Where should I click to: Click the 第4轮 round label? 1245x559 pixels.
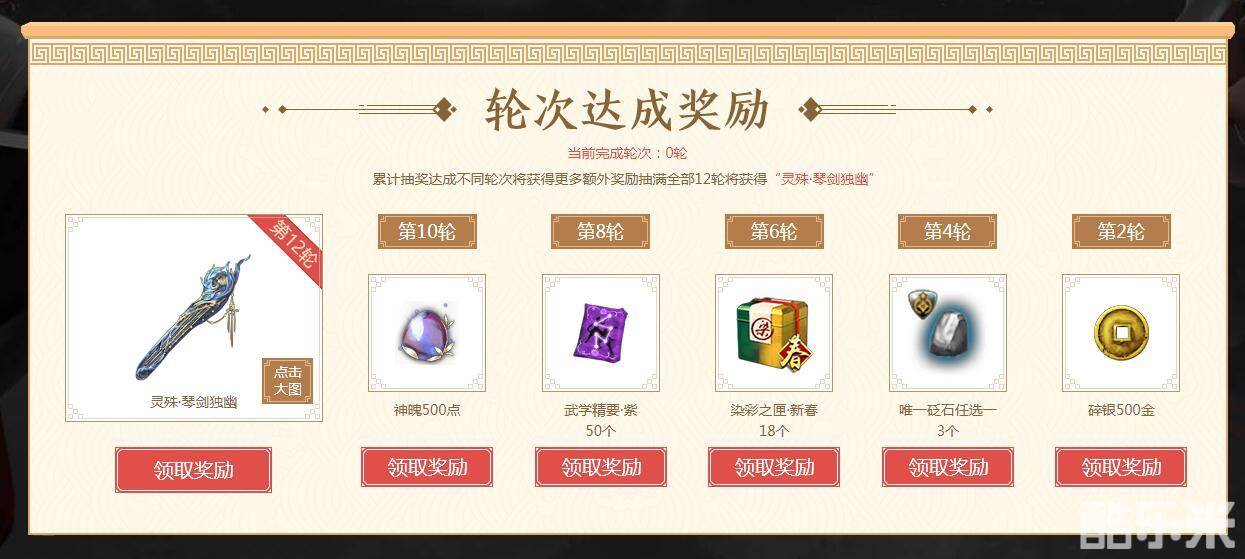948,231
